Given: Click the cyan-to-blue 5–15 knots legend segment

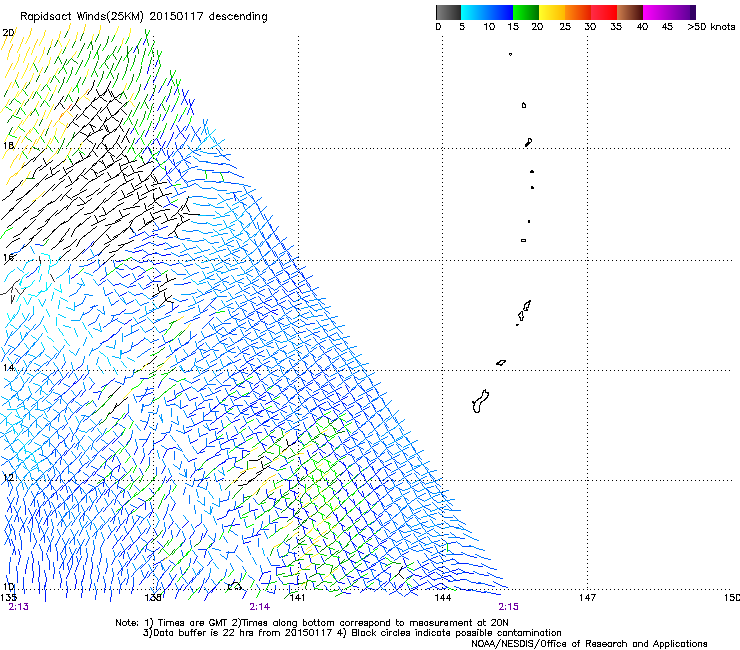Looking at the screenshot, I should click(487, 12).
